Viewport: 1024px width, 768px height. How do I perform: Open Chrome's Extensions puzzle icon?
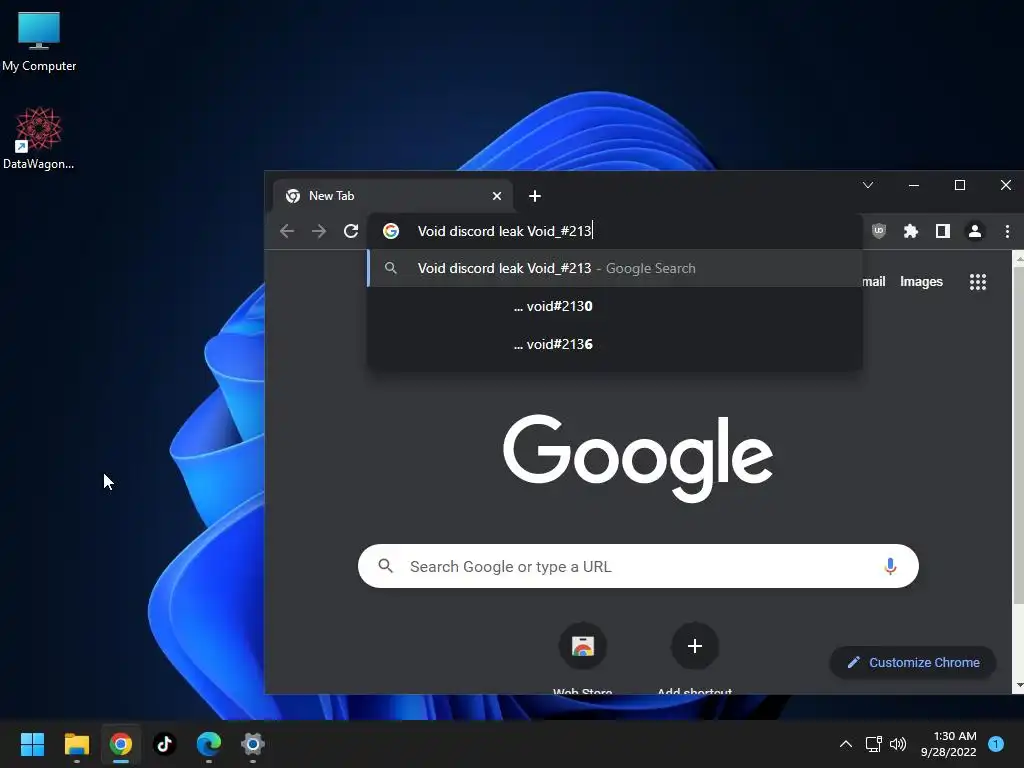(x=910, y=231)
